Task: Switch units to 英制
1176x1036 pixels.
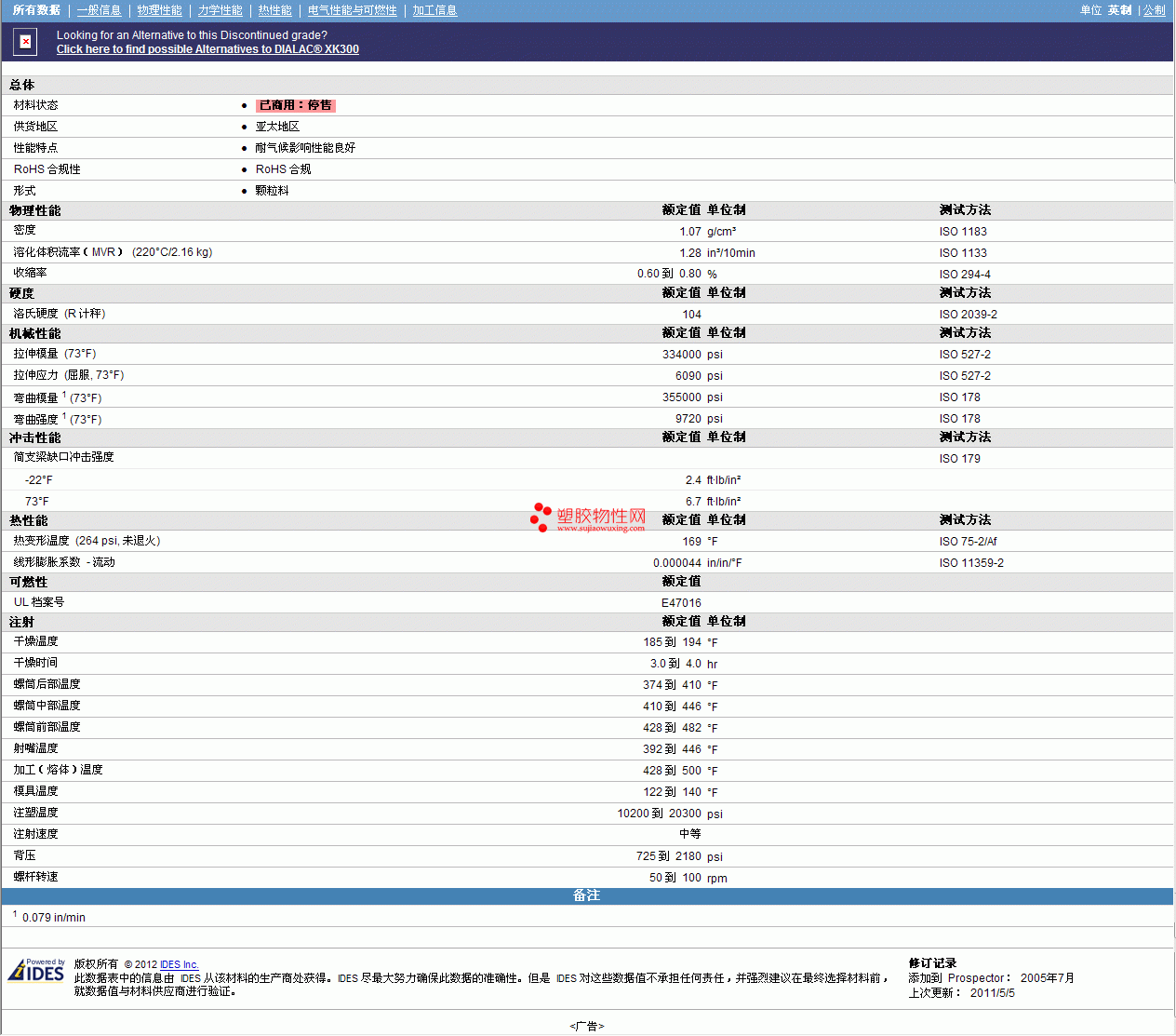Action: (x=1119, y=10)
